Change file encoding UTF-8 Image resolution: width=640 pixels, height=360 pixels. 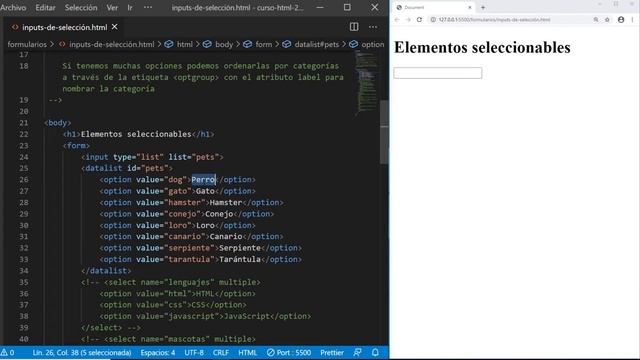(x=194, y=353)
